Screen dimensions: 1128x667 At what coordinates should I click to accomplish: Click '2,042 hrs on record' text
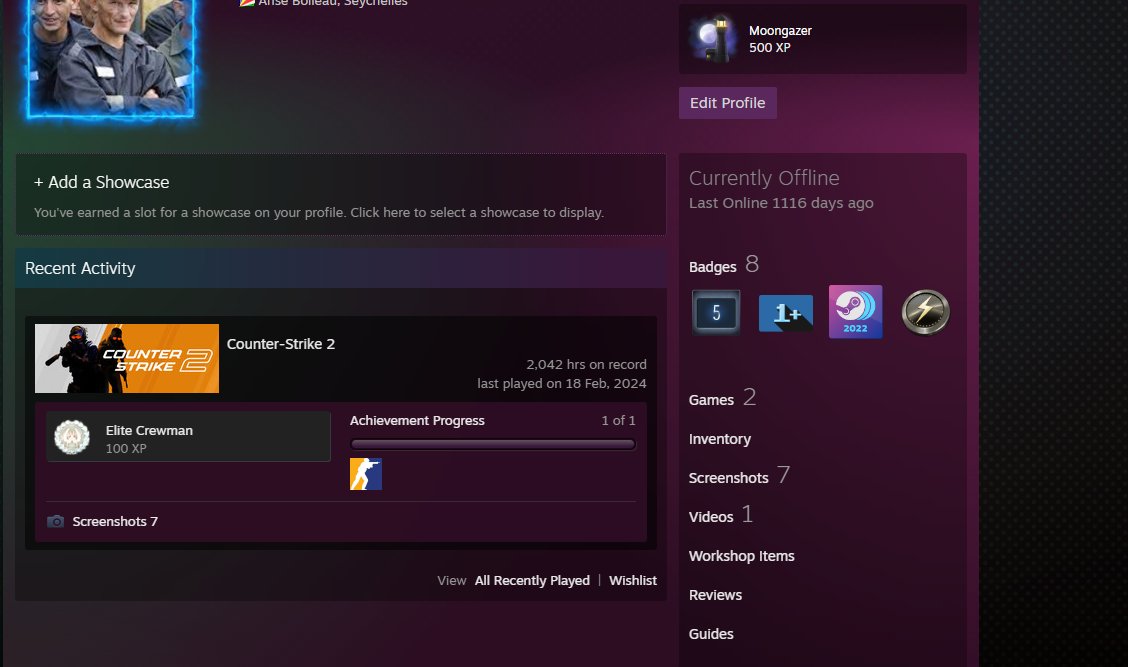click(x=586, y=364)
